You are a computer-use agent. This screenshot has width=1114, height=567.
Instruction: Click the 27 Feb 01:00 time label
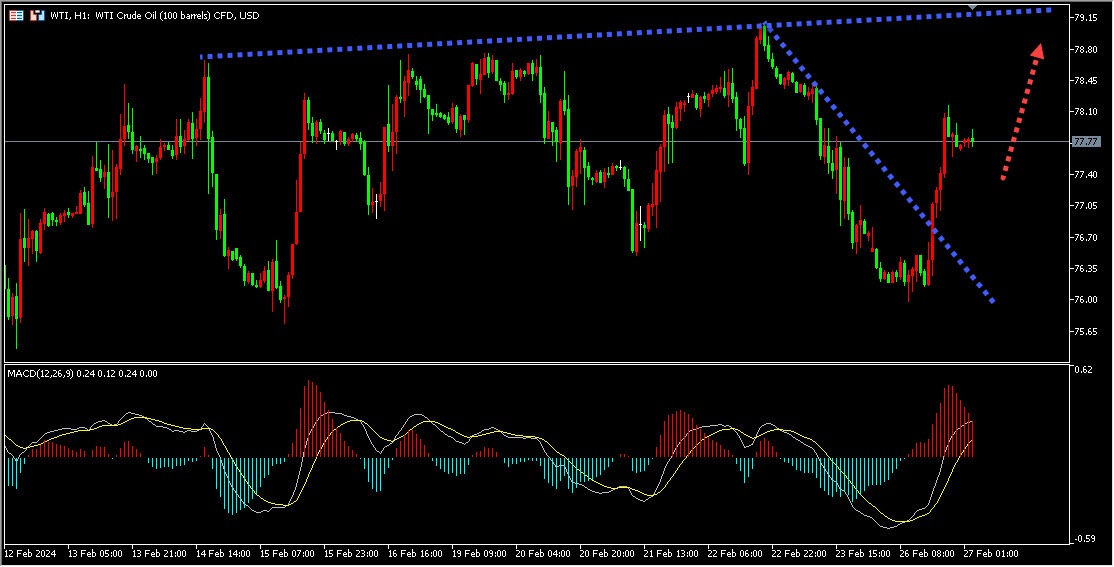991,553
